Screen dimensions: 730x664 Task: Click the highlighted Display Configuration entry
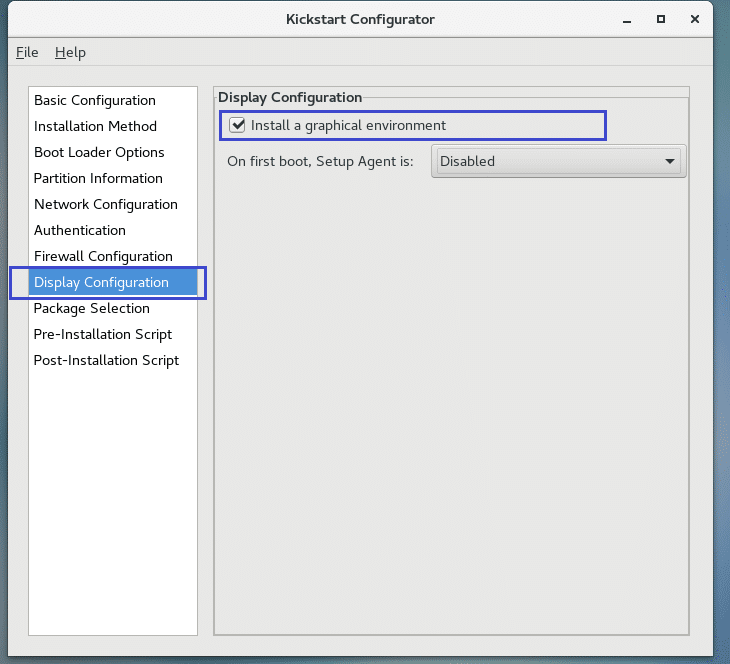[101, 282]
